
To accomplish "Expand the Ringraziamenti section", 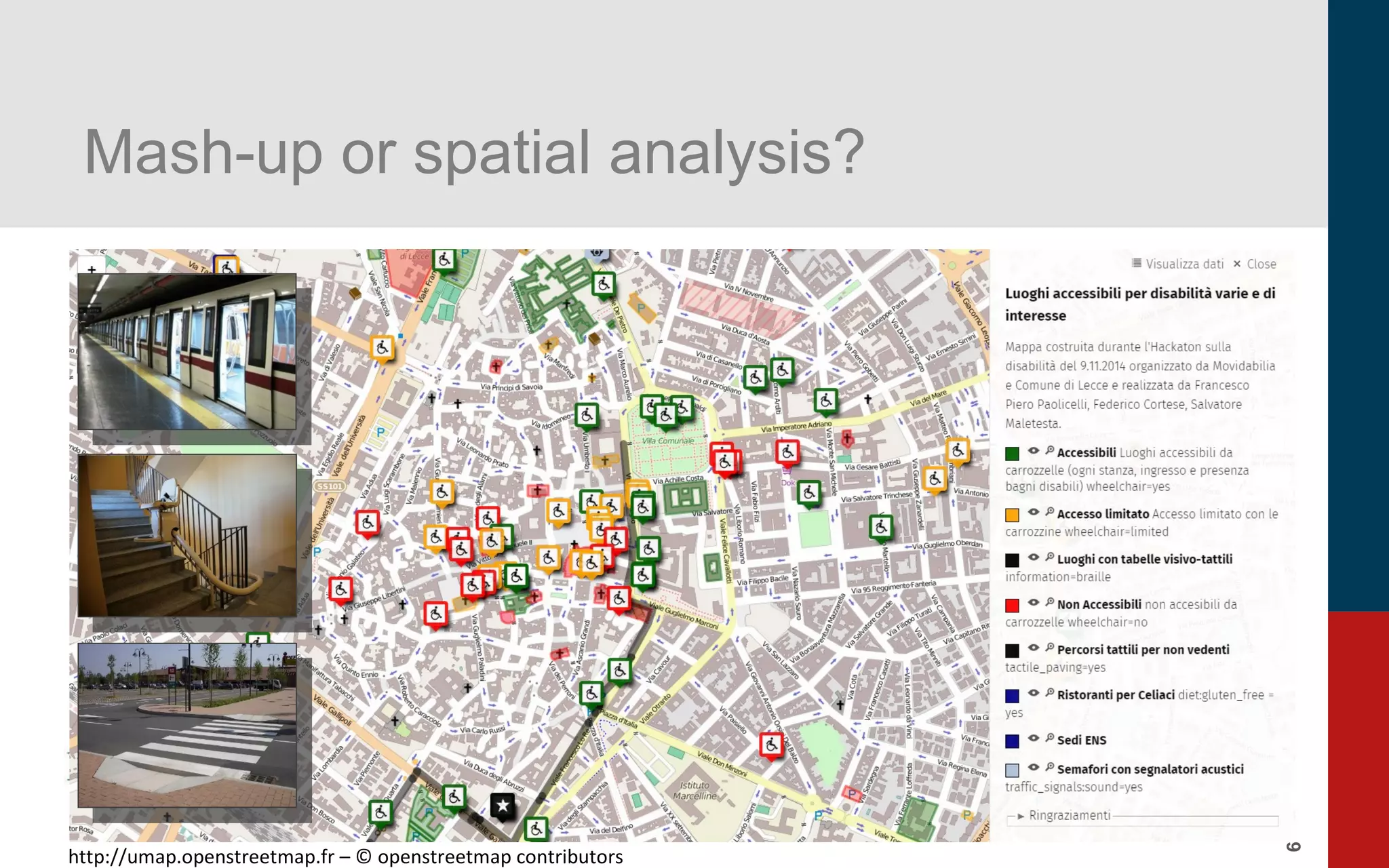I will [x=1068, y=815].
